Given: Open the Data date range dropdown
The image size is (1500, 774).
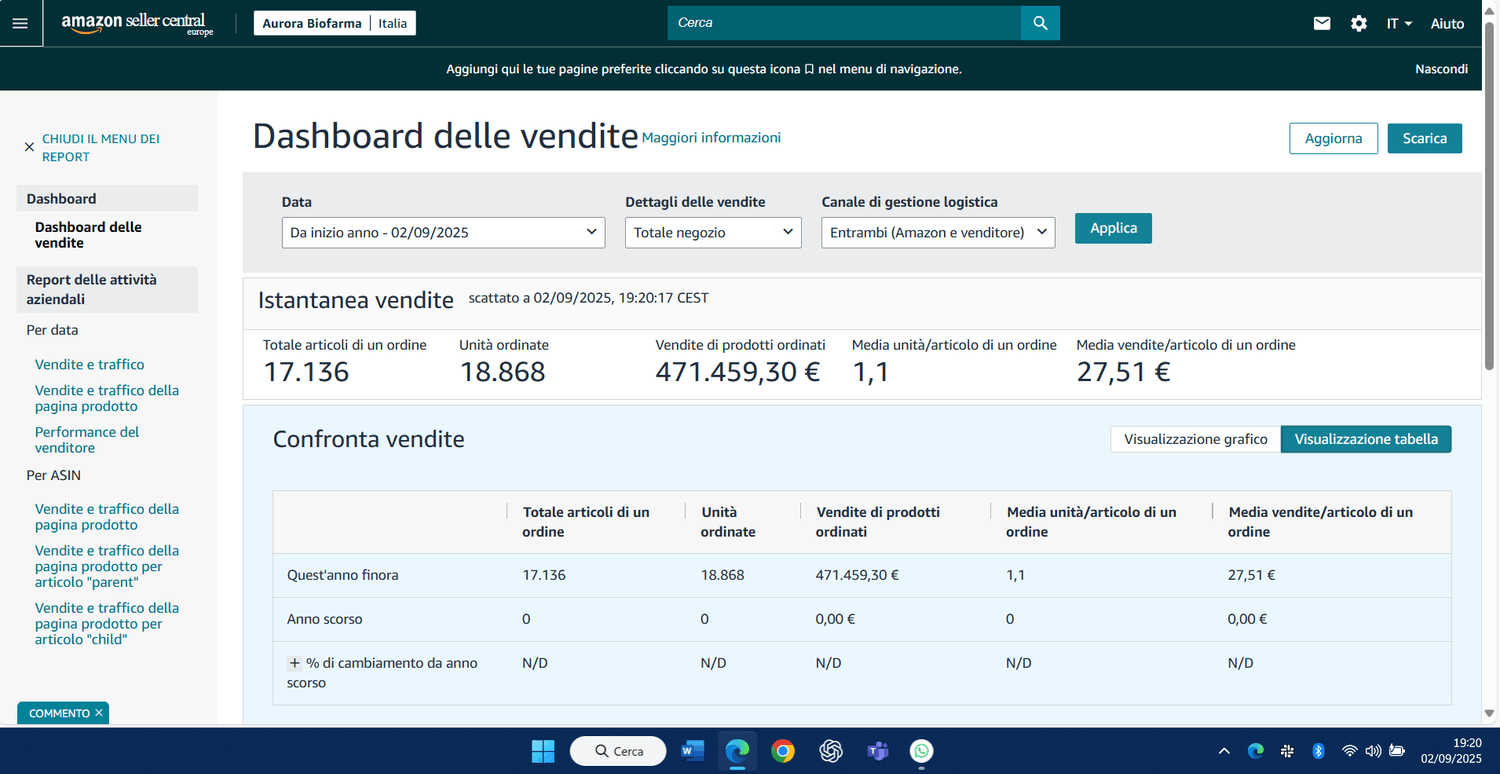Looking at the screenshot, I should coord(443,233).
